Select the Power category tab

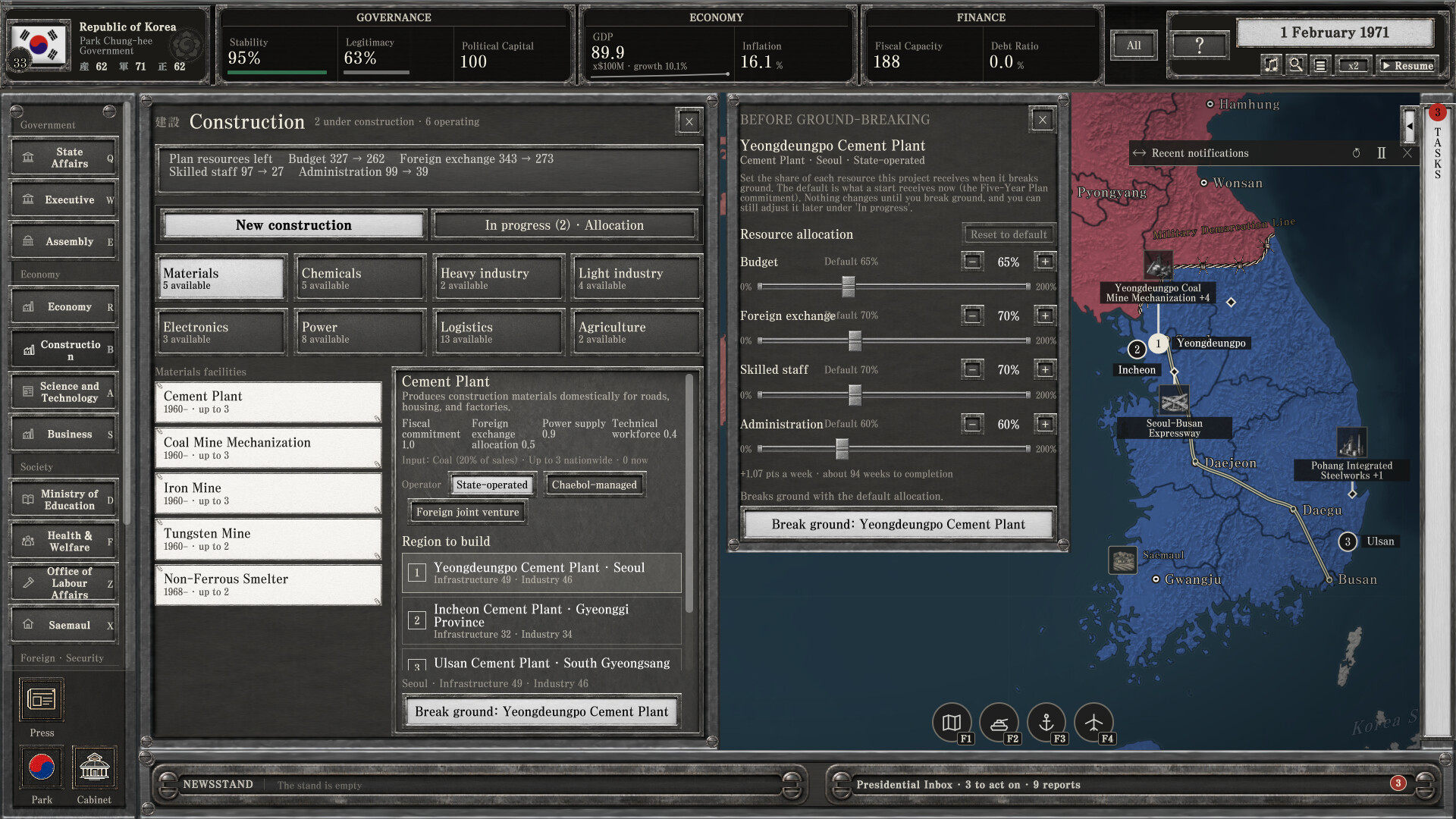(359, 332)
